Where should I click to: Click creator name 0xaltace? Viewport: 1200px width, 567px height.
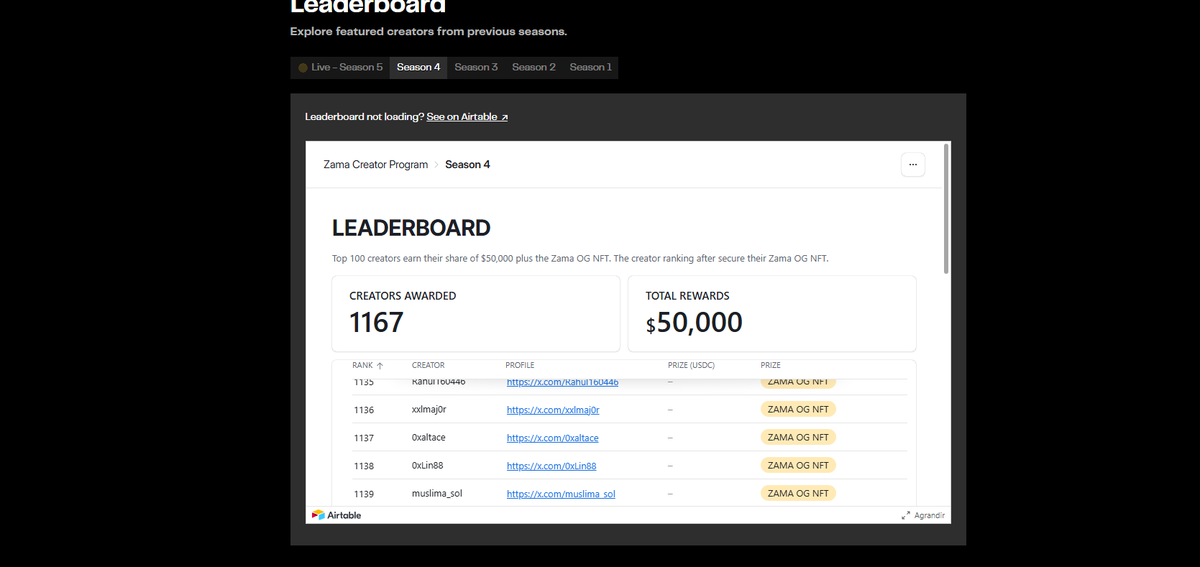tap(430, 438)
